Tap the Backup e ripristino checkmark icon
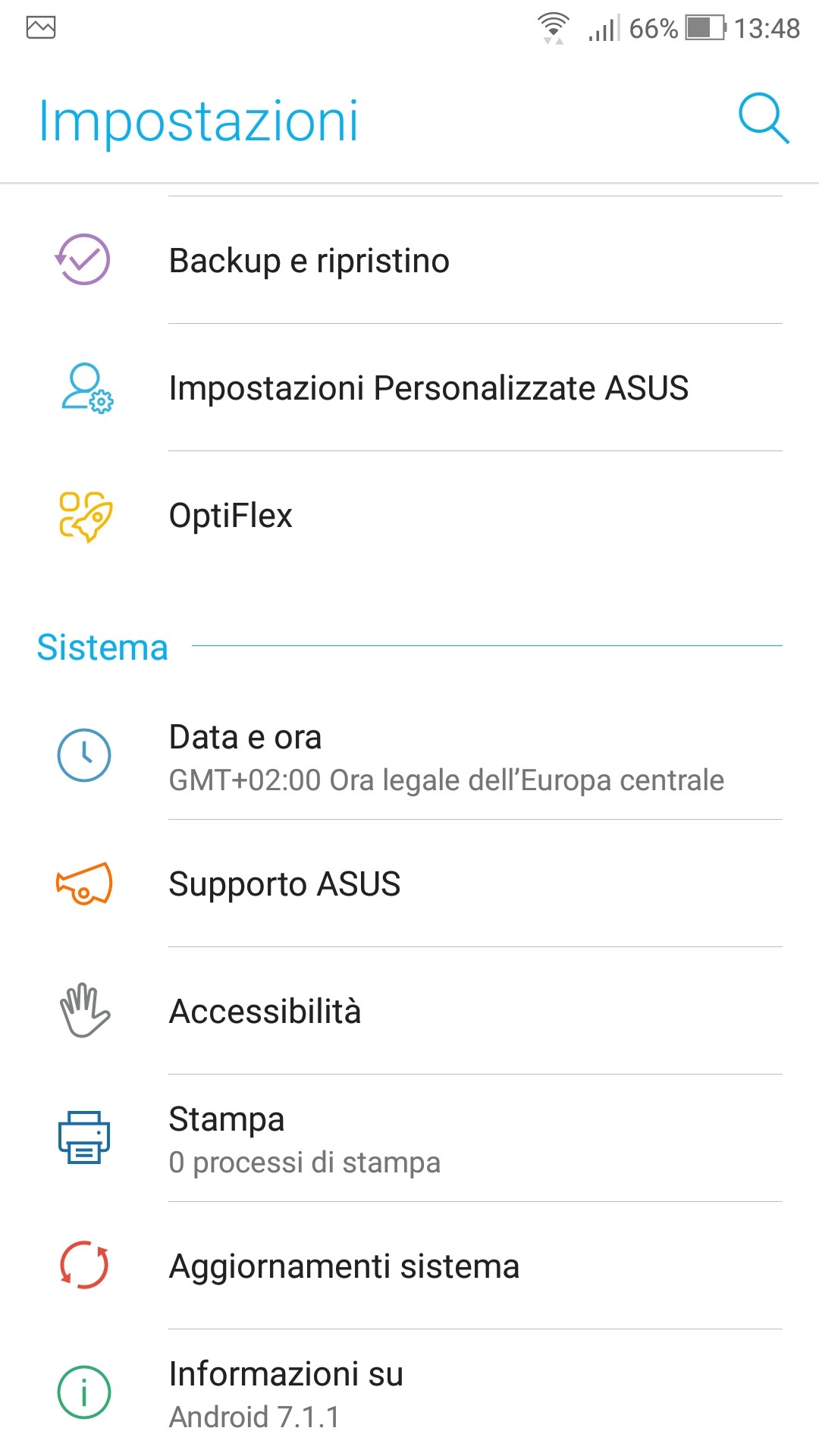The height and width of the screenshot is (1456, 819). 83,259
